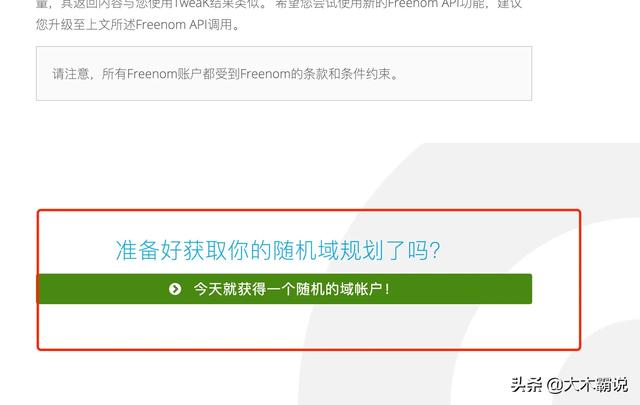Click the cut-off Tweak结果类似 line at top
The width and height of the screenshot is (640, 405).
(222, 4)
